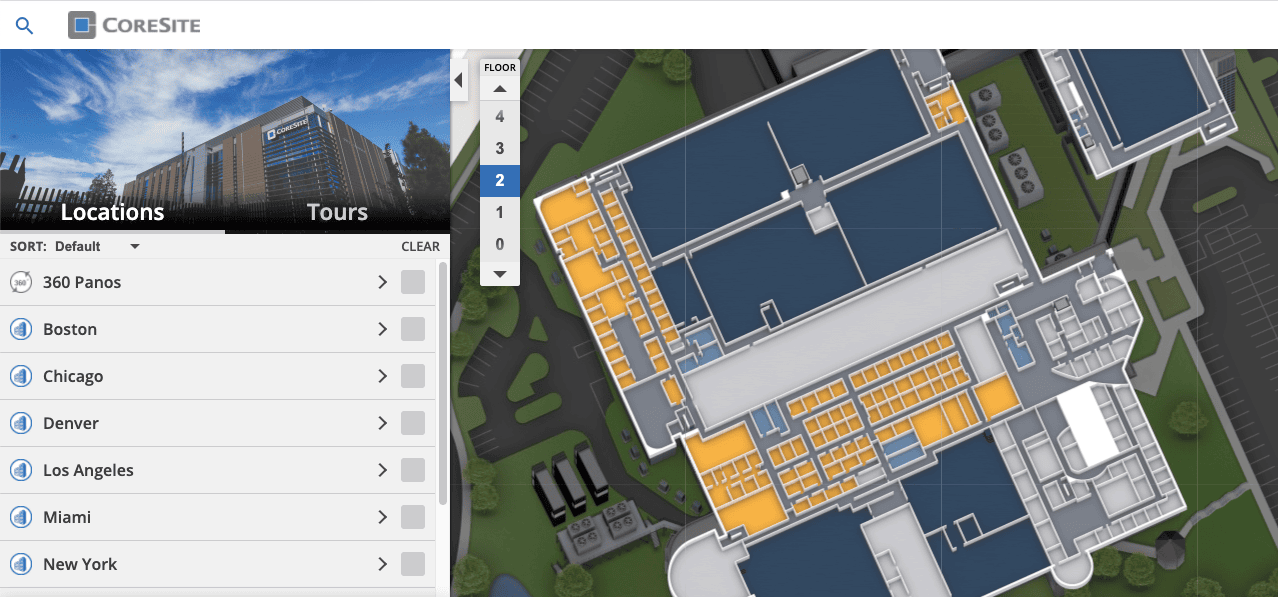1278x597 pixels.
Task: Click the locations list scrollbar
Action: 443,384
